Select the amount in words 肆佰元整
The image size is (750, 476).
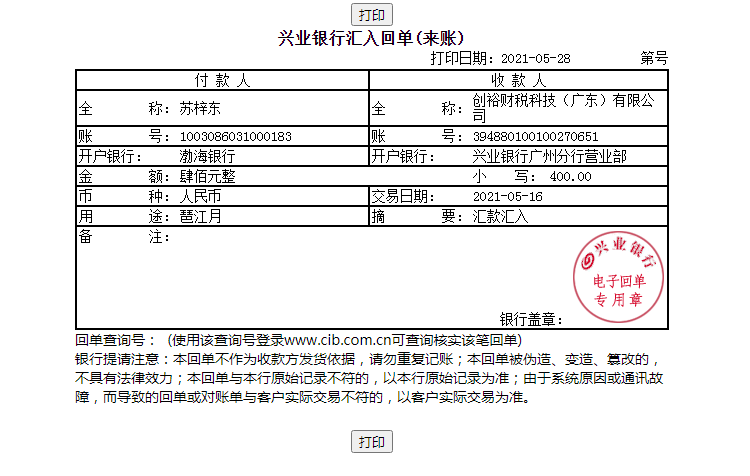[207, 177]
